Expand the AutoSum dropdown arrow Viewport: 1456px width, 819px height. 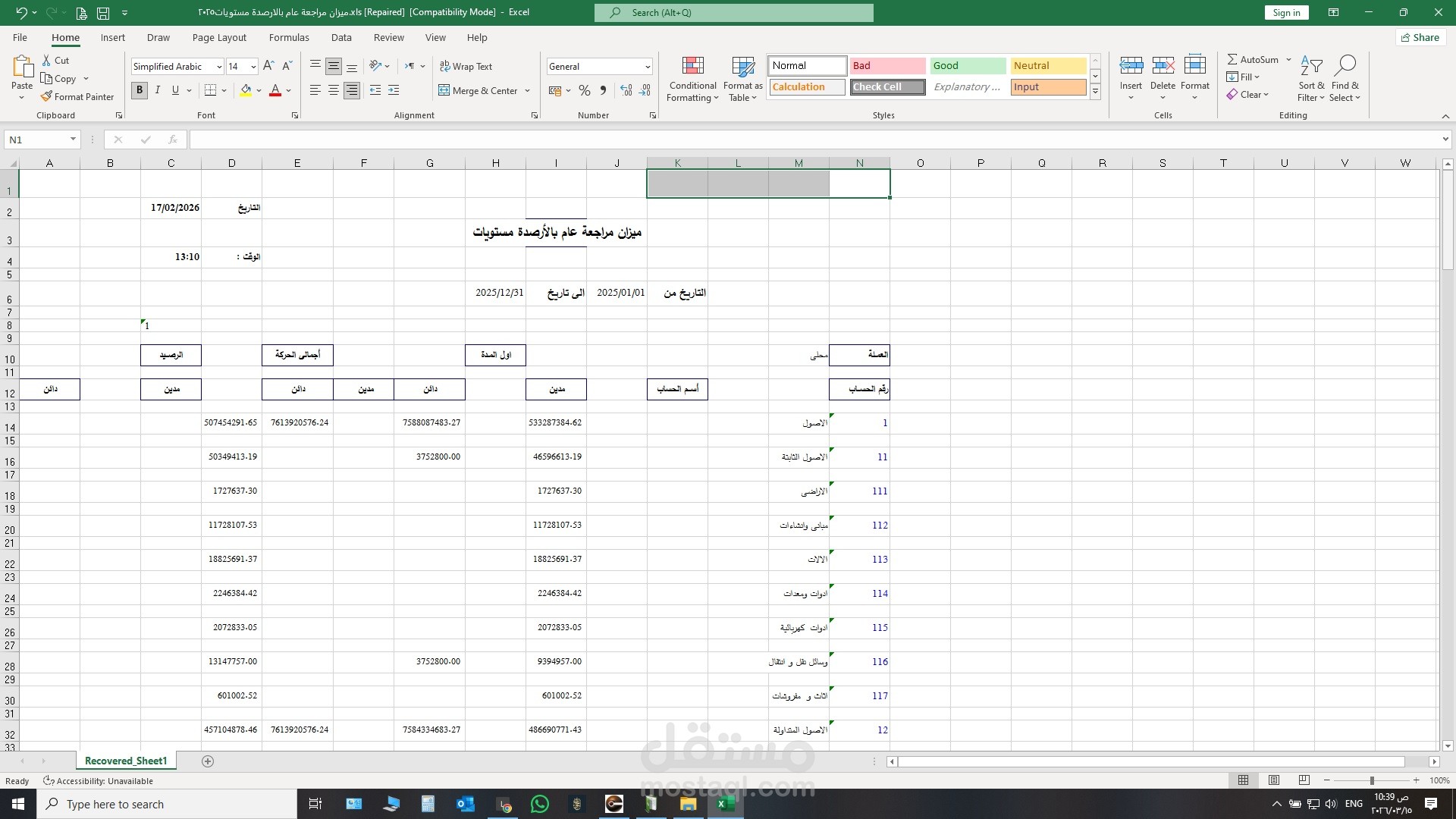coord(1288,59)
